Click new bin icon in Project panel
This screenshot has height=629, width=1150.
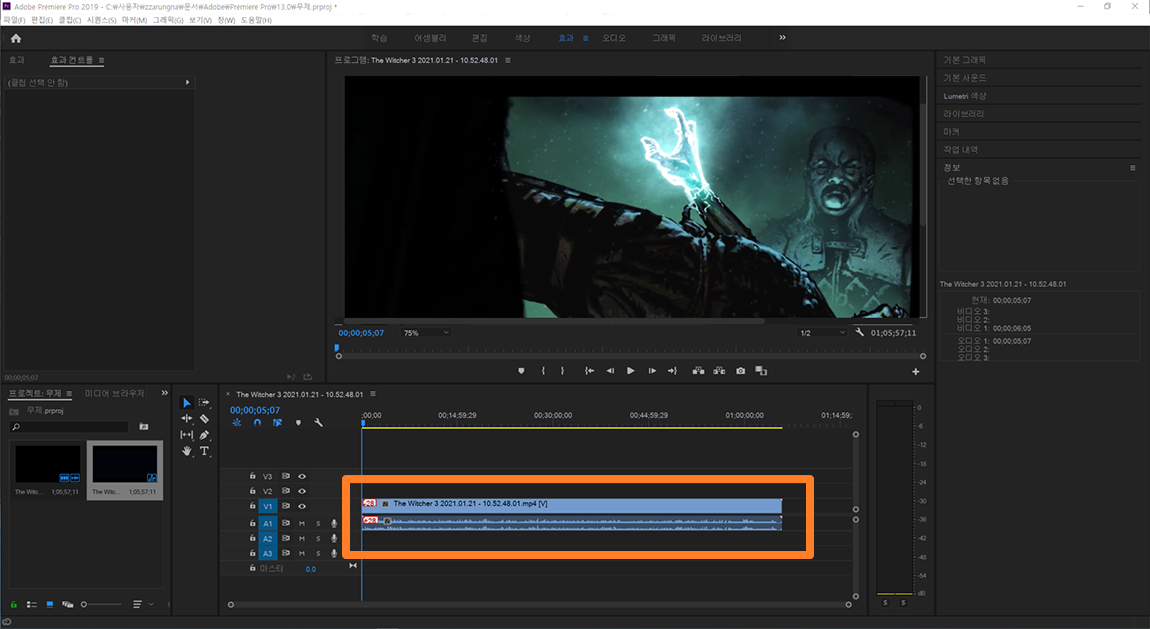point(144,426)
